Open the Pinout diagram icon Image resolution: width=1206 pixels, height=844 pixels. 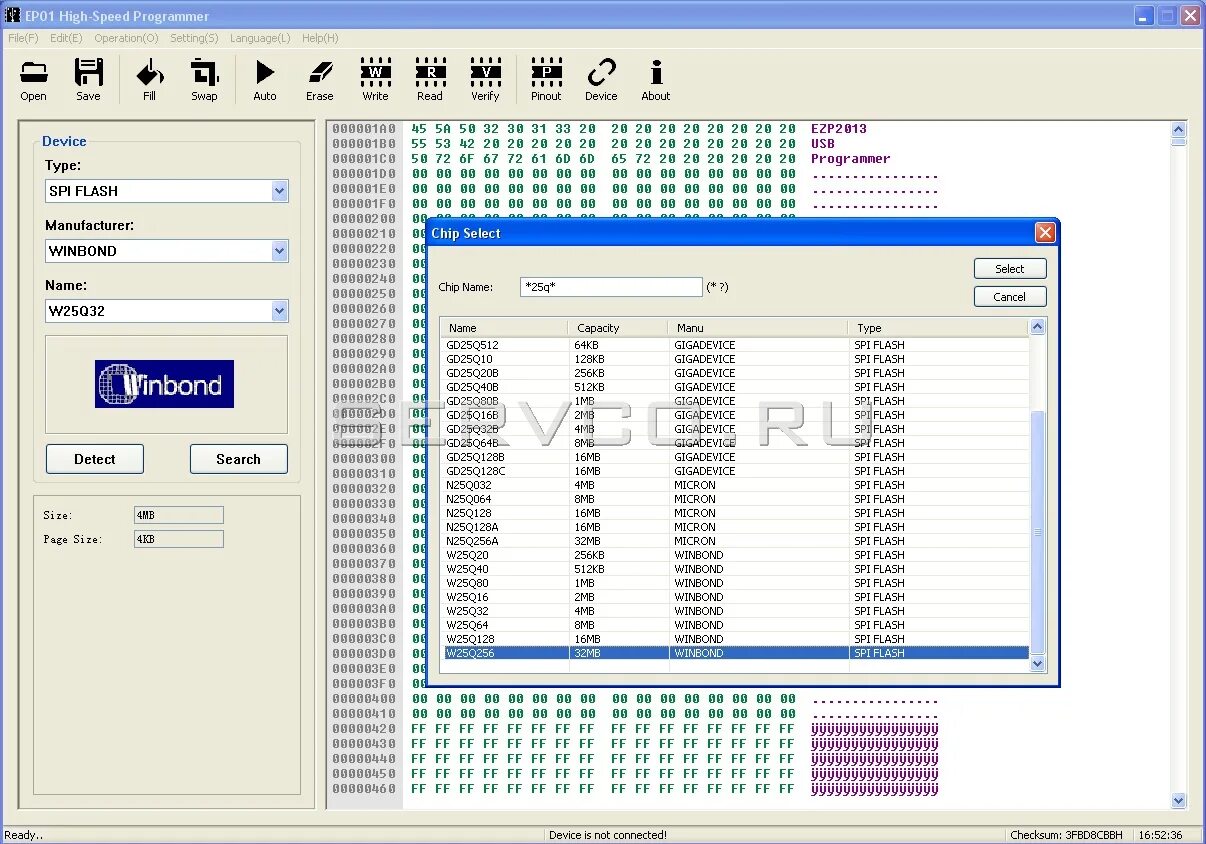click(x=546, y=79)
